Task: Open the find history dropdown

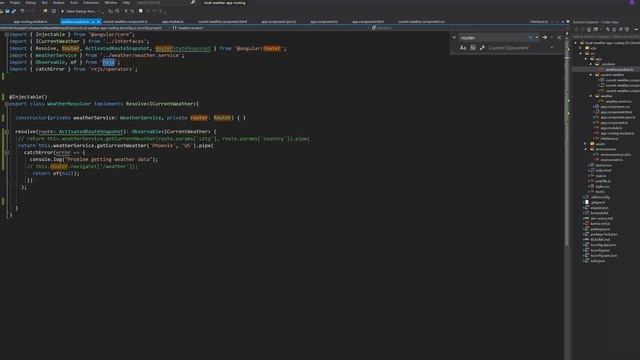Action: click(537, 38)
